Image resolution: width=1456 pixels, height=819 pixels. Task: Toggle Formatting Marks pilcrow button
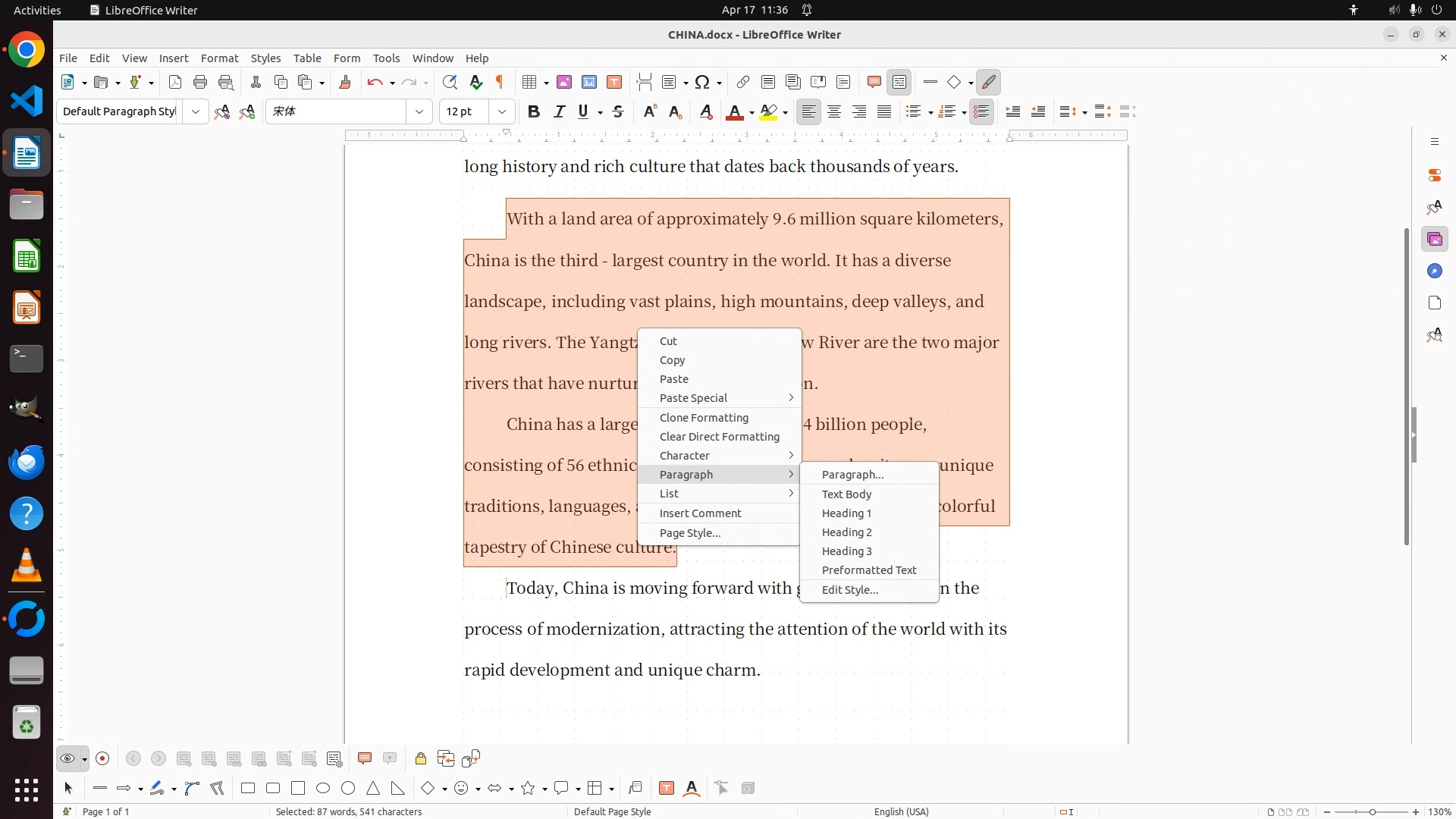[500, 83]
